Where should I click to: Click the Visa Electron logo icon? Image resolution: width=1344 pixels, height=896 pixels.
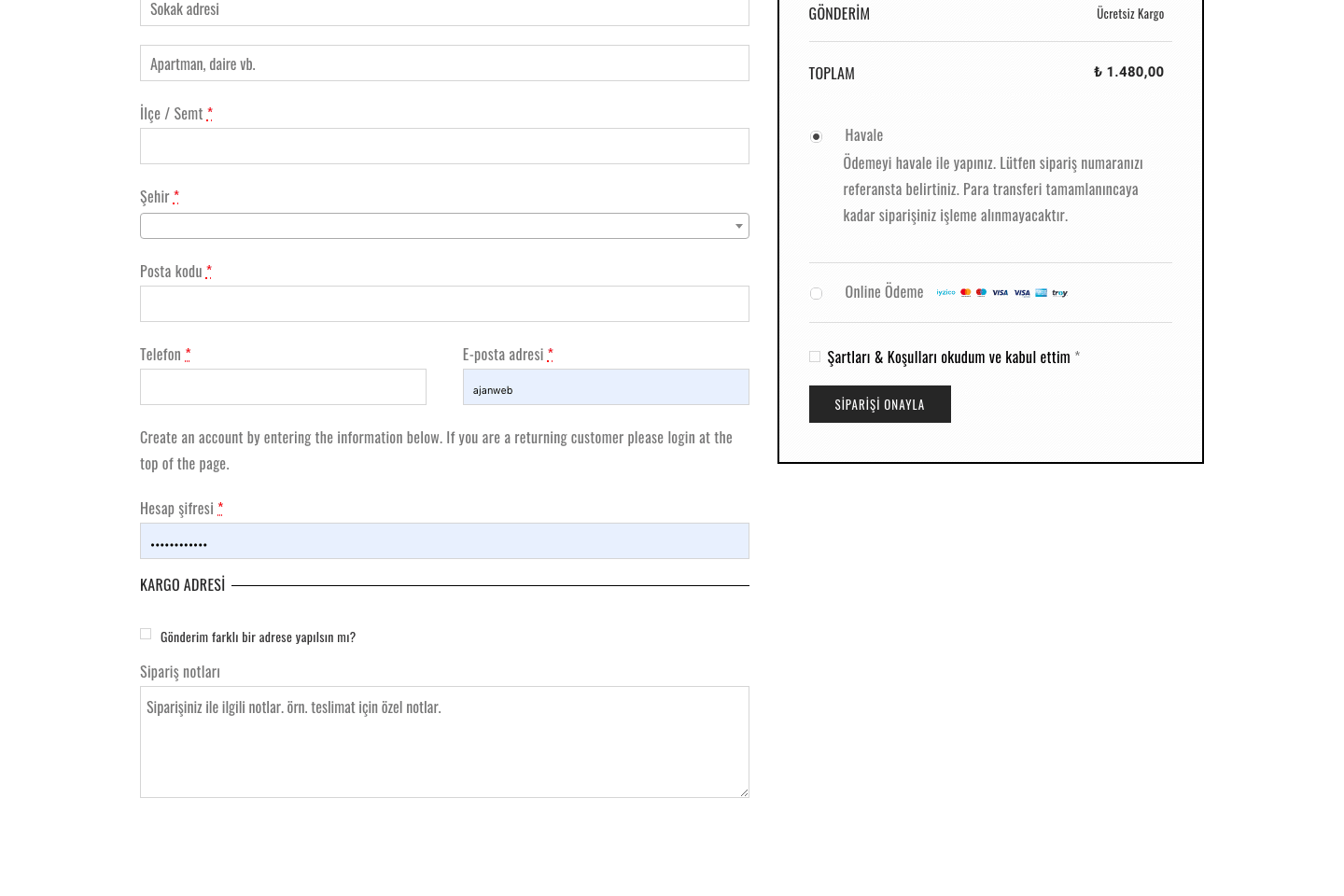(1022, 293)
